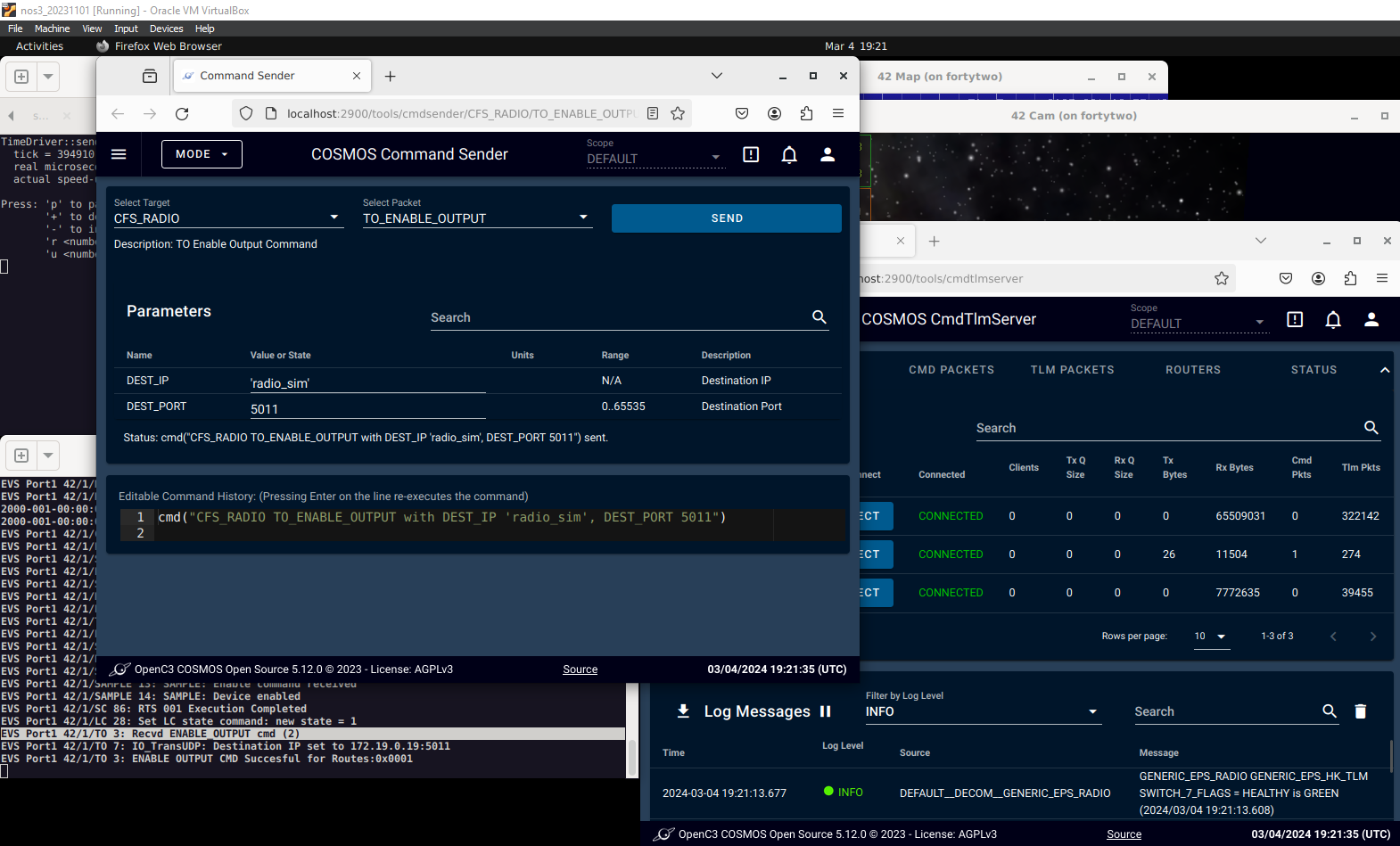Open VirtualBox Help menu
Image resolution: width=1400 pixels, height=846 pixels.
click(x=204, y=29)
